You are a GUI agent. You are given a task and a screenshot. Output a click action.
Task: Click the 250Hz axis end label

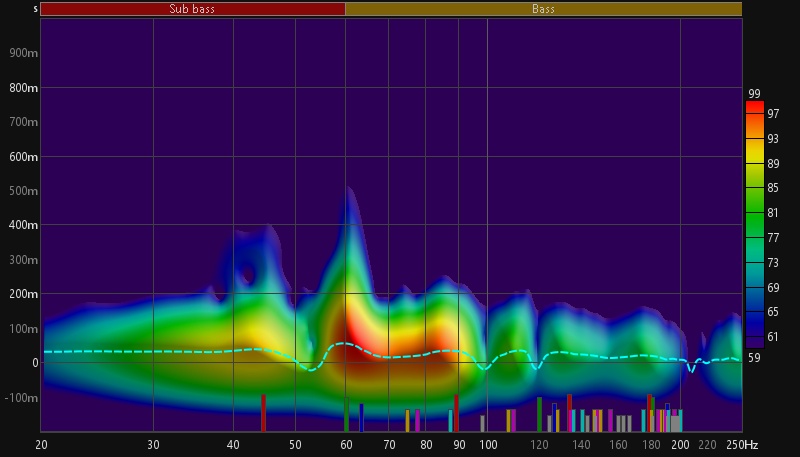point(742,444)
